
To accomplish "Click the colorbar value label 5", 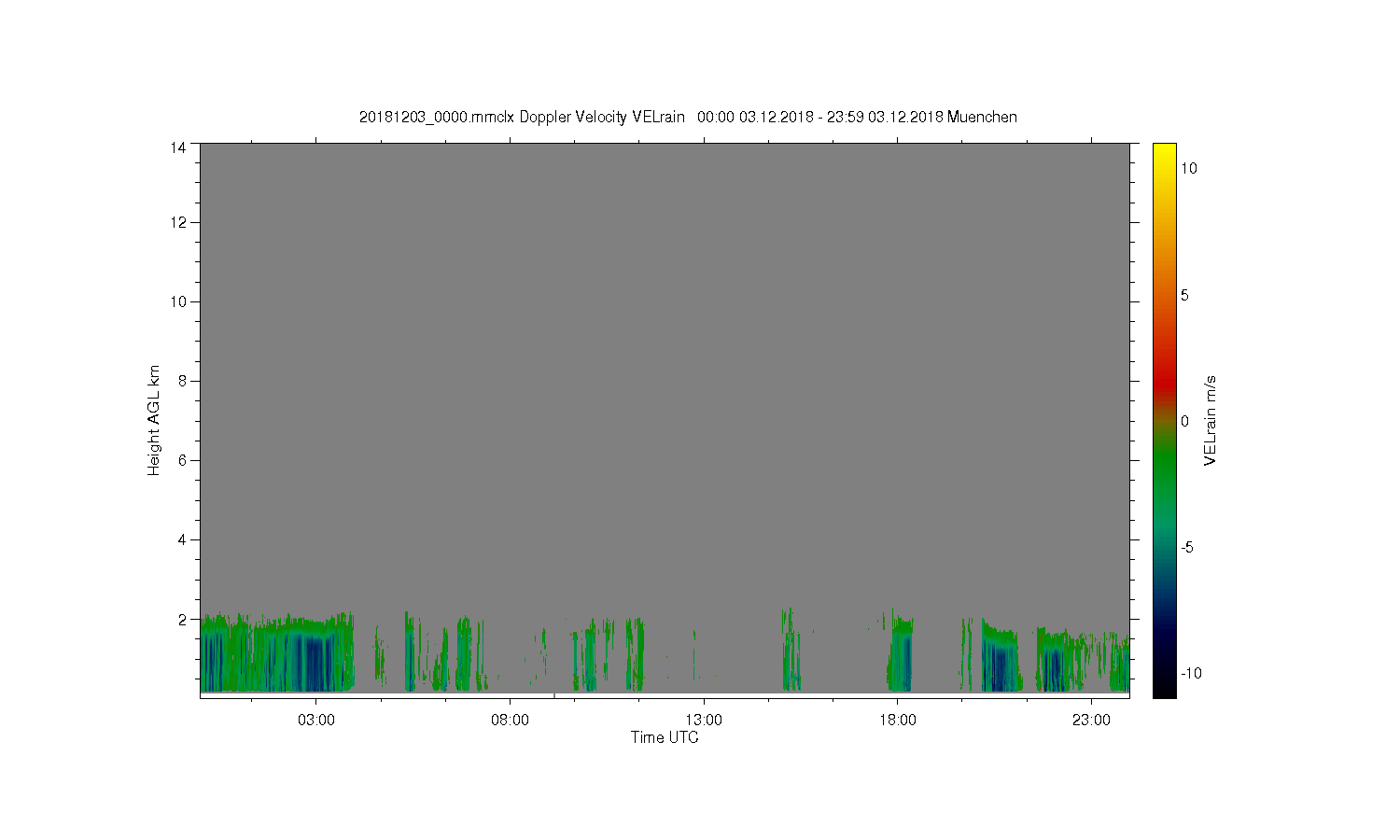I will pyautogui.click(x=1185, y=295).
